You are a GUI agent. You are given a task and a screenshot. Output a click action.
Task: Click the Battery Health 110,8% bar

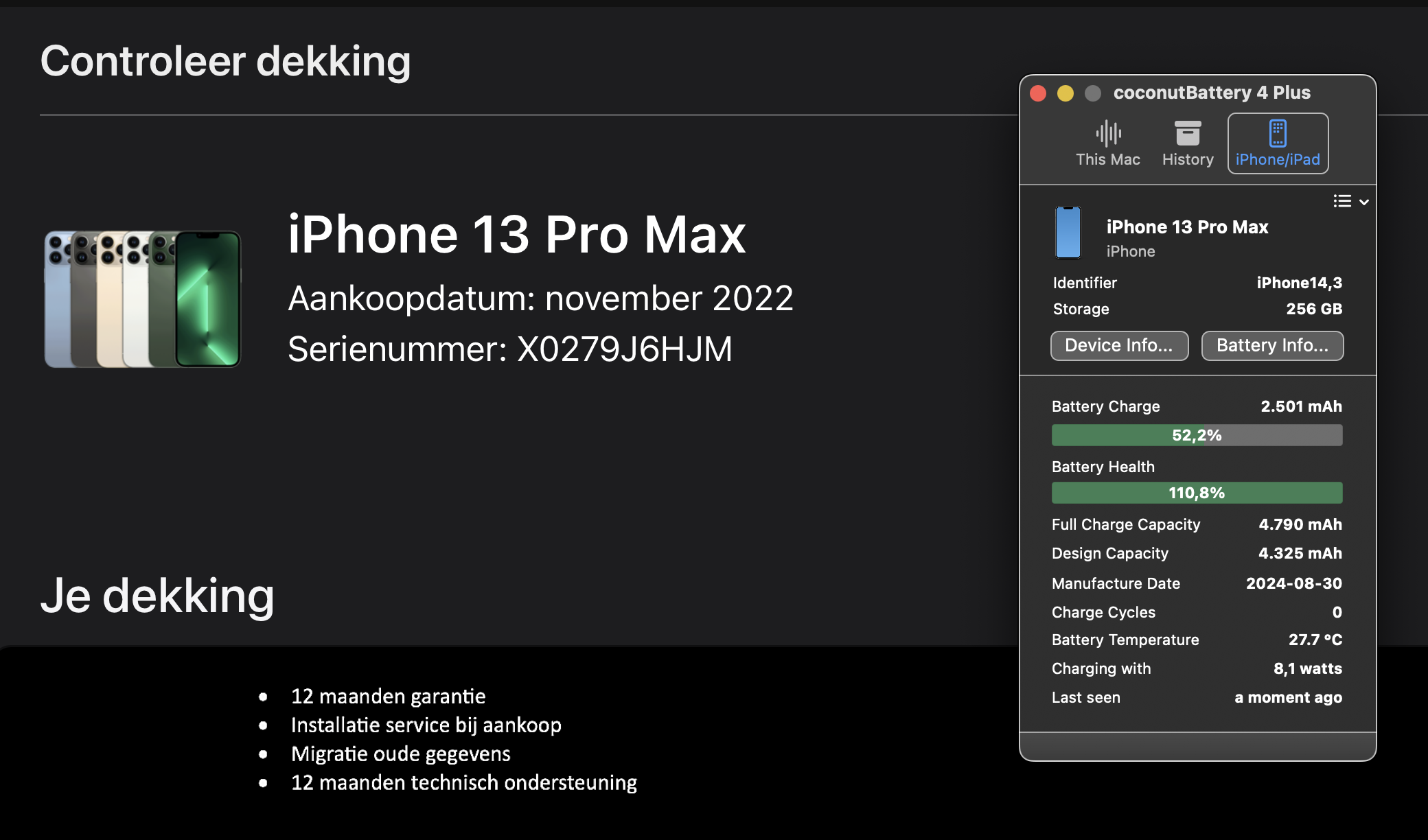1197,493
